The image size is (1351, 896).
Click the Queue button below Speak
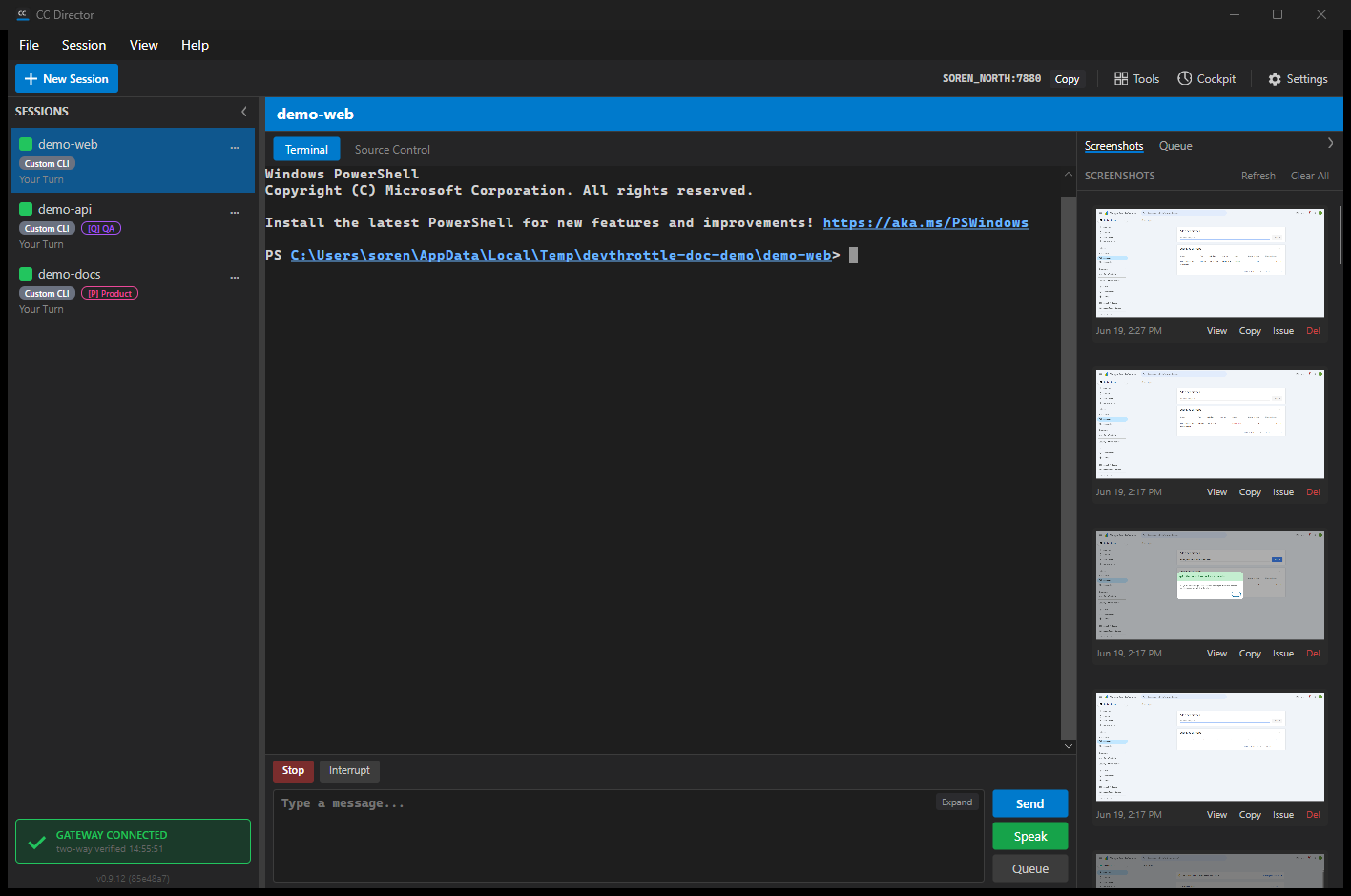pyautogui.click(x=1029, y=869)
